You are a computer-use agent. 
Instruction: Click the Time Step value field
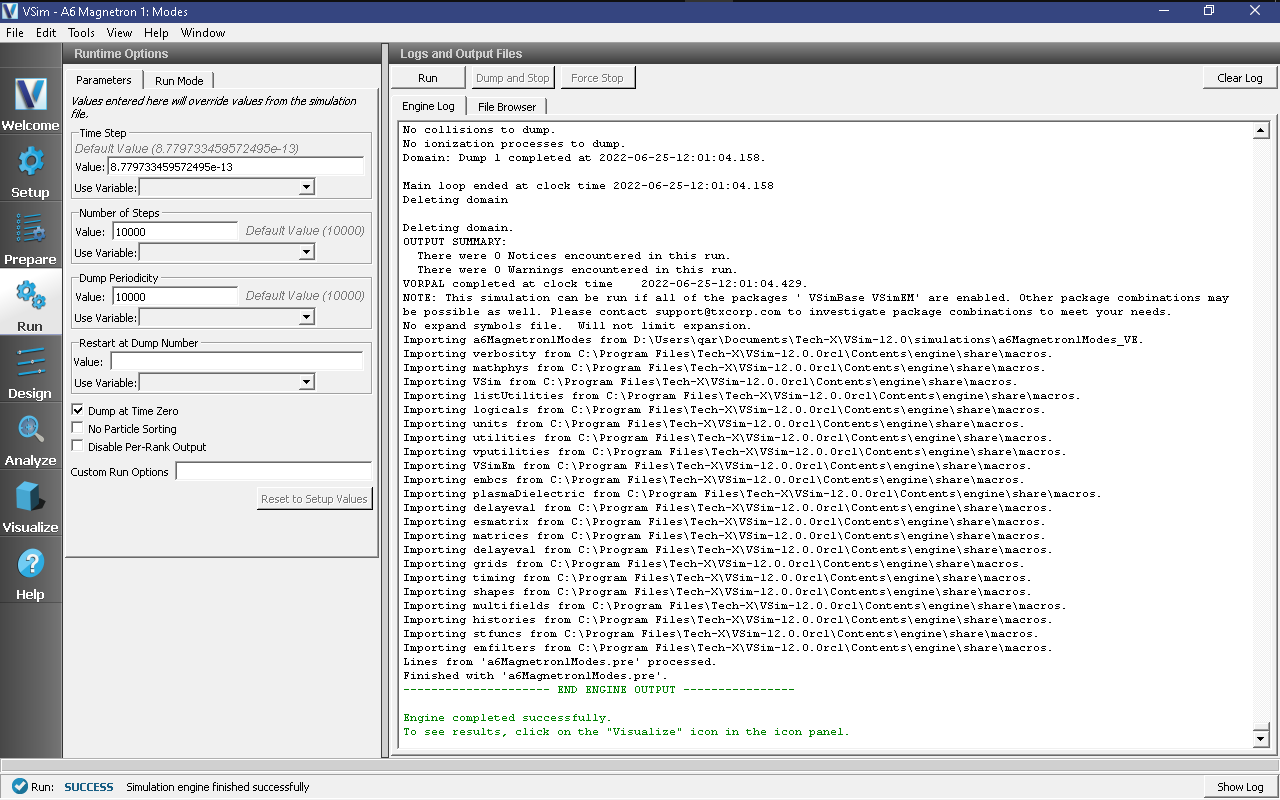[x=235, y=167]
